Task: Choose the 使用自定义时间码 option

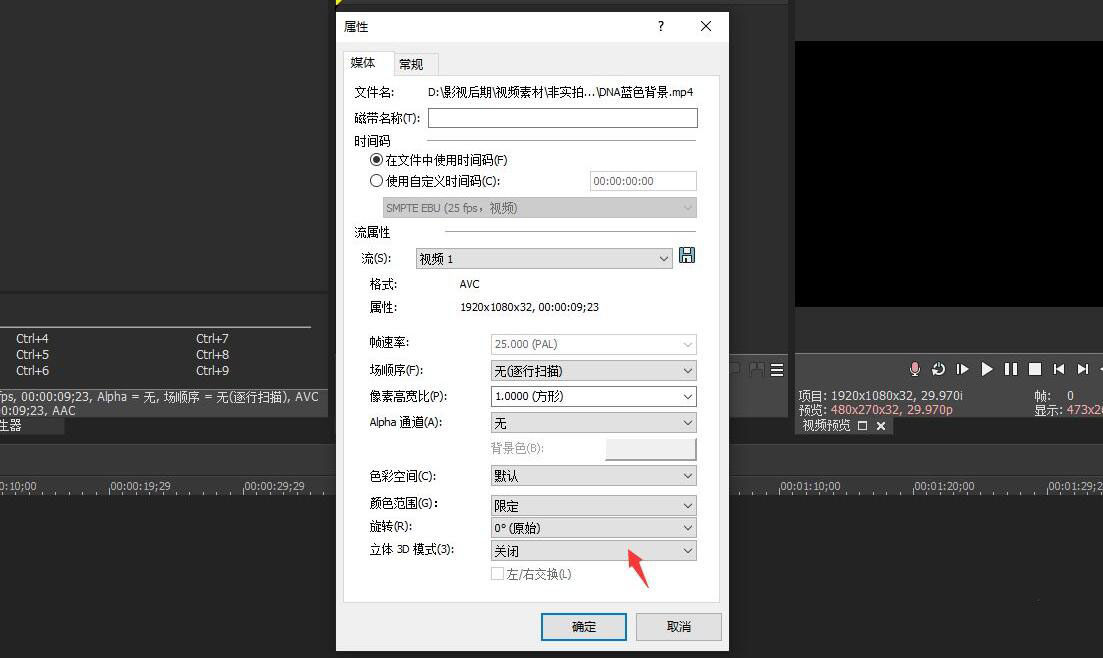Action: [377, 180]
